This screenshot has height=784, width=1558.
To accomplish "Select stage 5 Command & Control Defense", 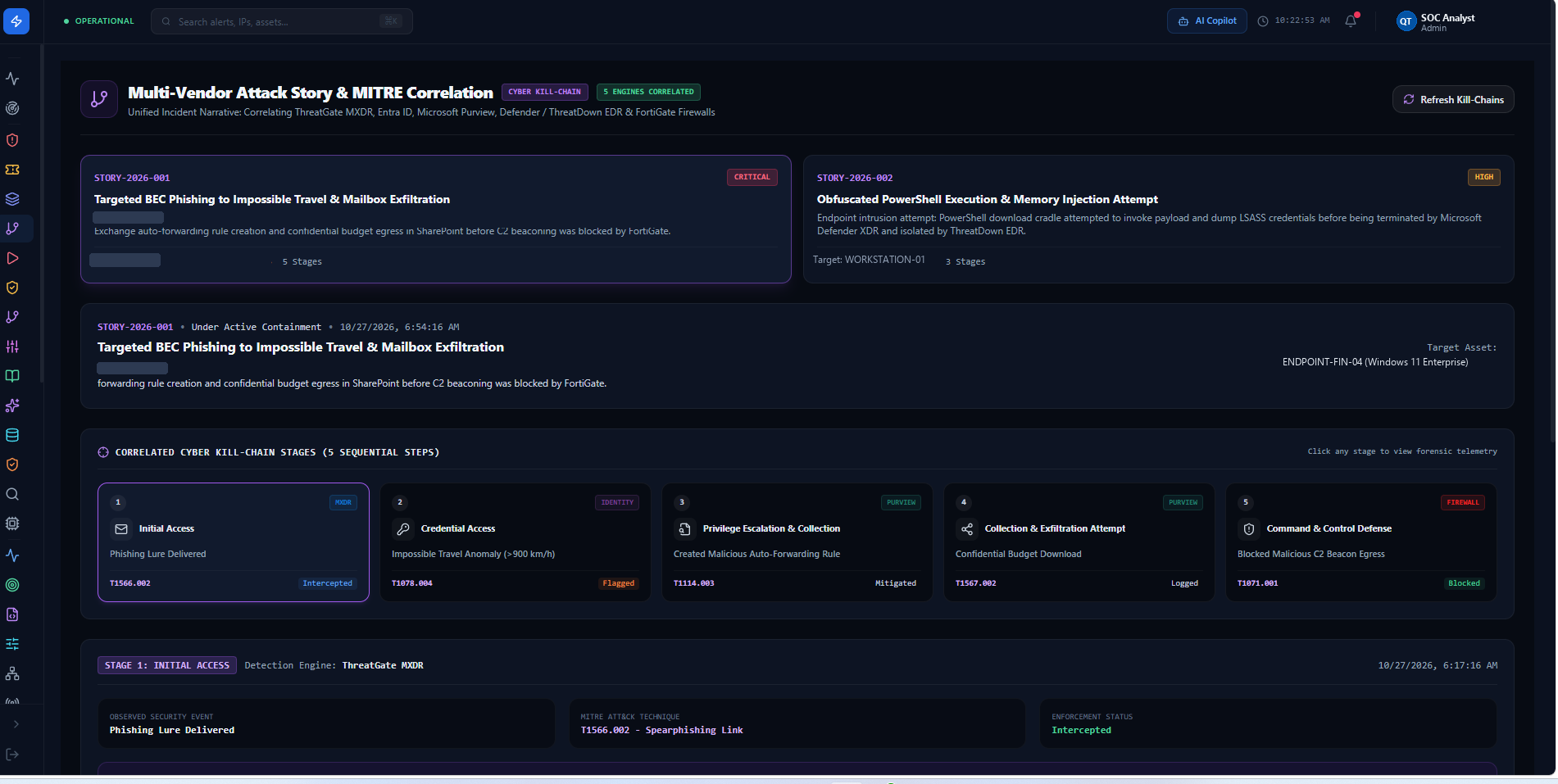I will (x=1361, y=542).
